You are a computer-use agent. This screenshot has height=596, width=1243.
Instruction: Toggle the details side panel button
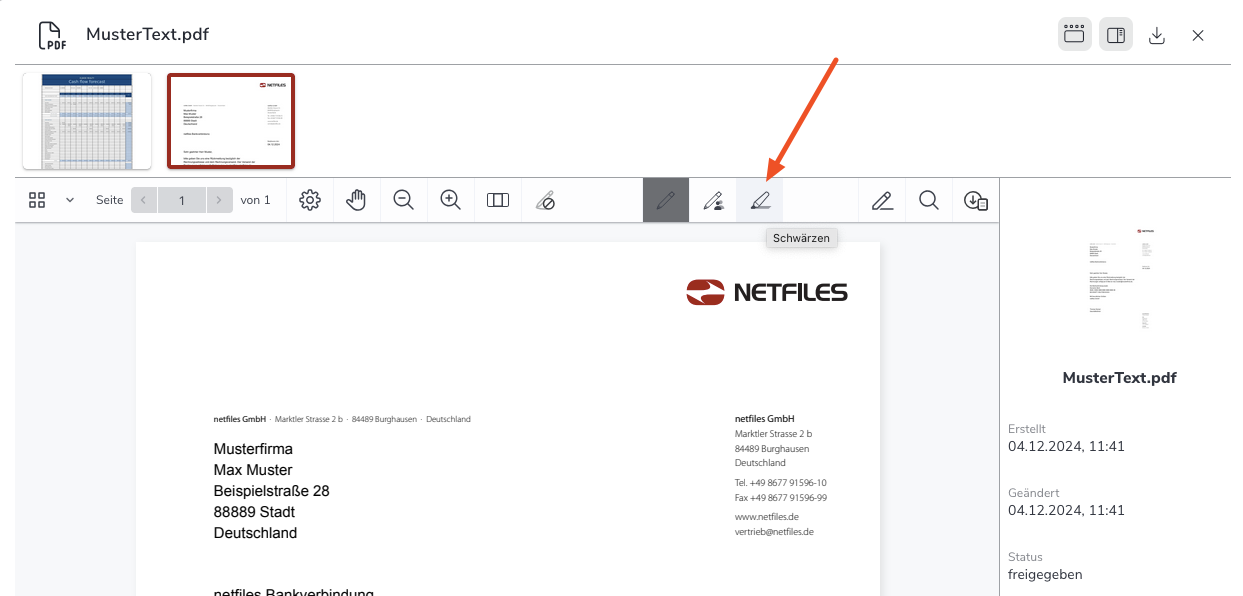pyautogui.click(x=1115, y=35)
